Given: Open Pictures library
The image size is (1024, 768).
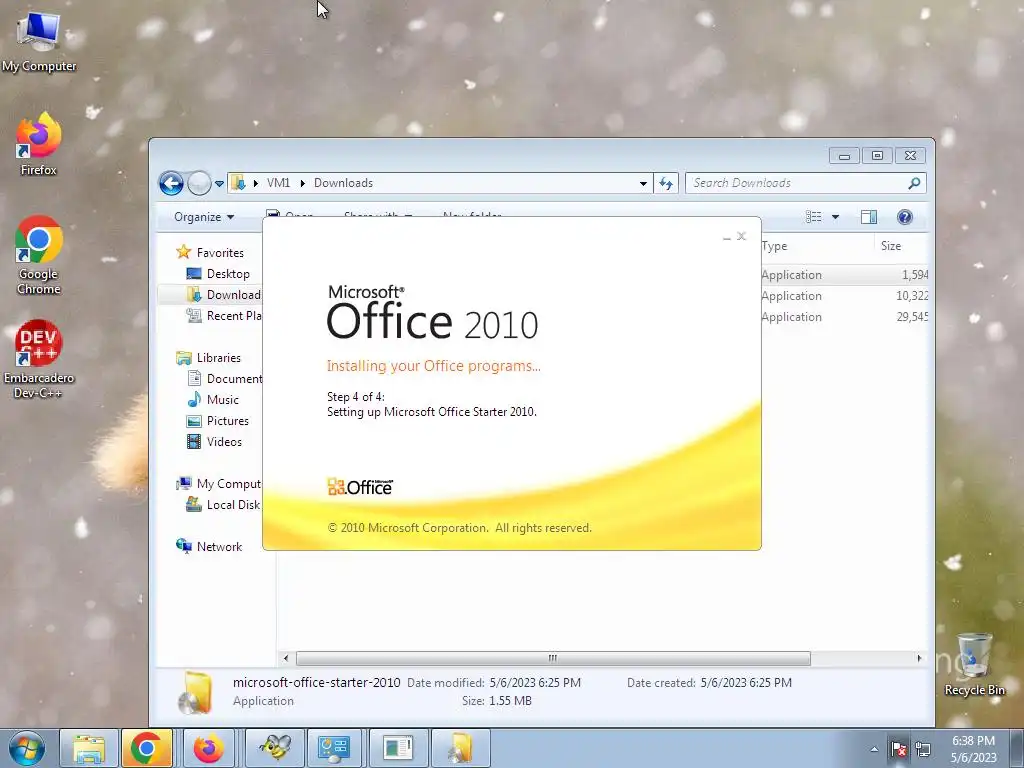Looking at the screenshot, I should [227, 421].
